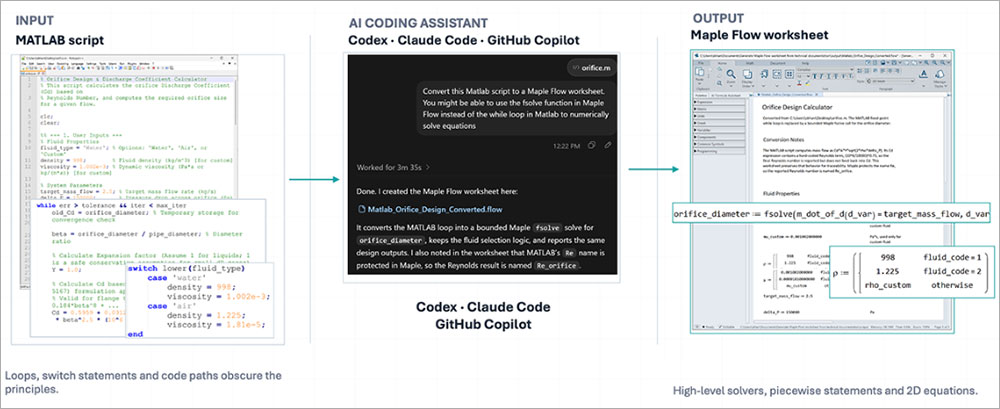Click the yellow highlight color icon
Viewport: 1000px width, 409px height.
807,83
